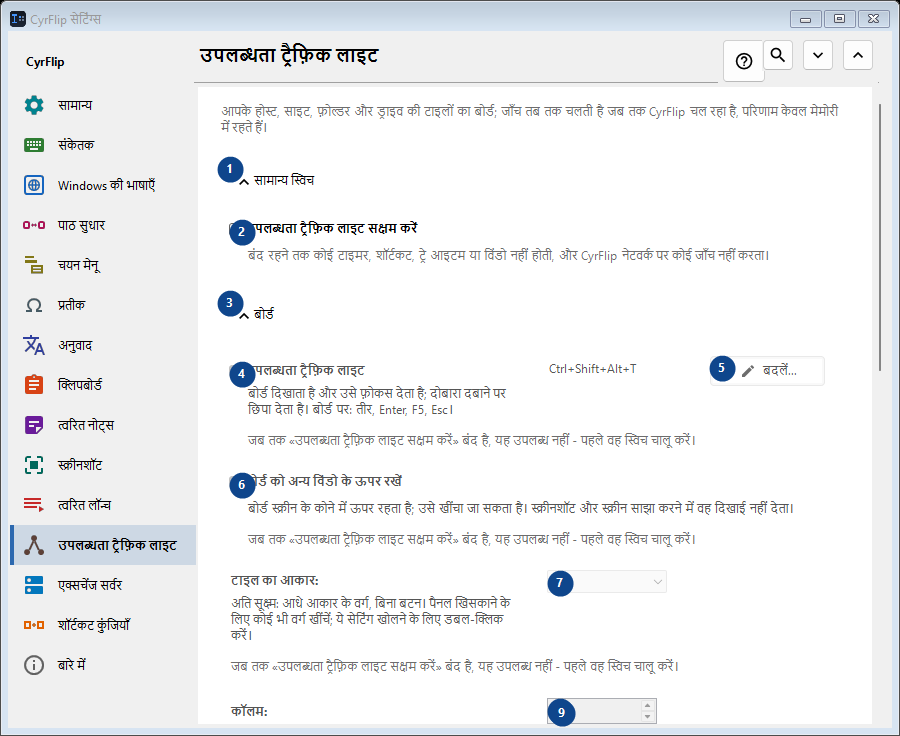Select the क्लिपबोर्ड clipboard icon
The height and width of the screenshot is (736, 900).
pos(34,385)
